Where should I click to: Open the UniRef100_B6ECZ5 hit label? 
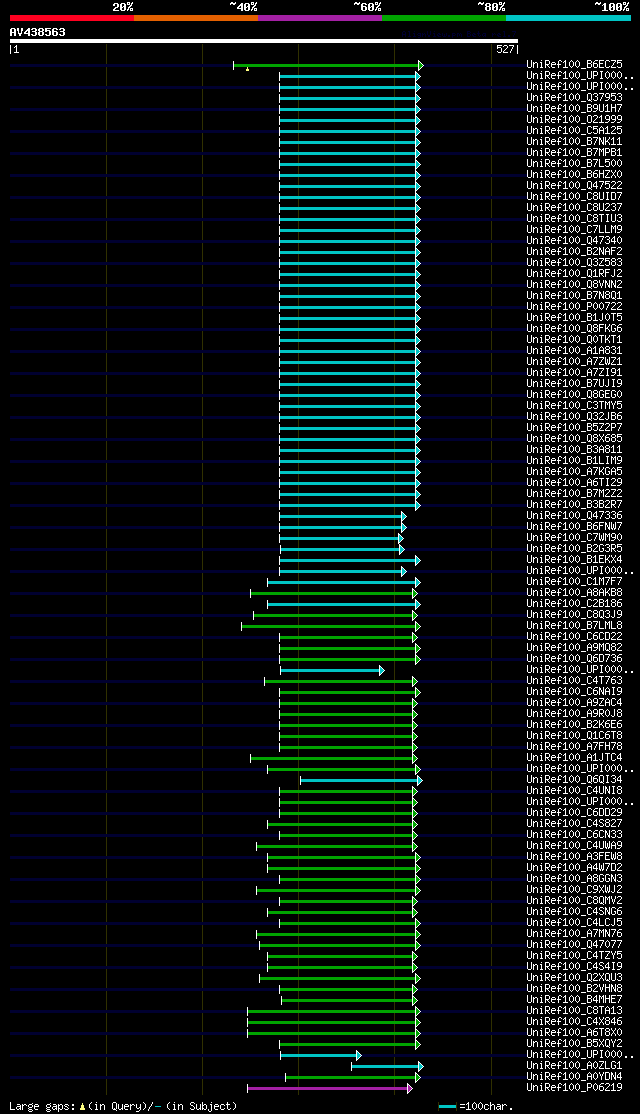coord(575,65)
